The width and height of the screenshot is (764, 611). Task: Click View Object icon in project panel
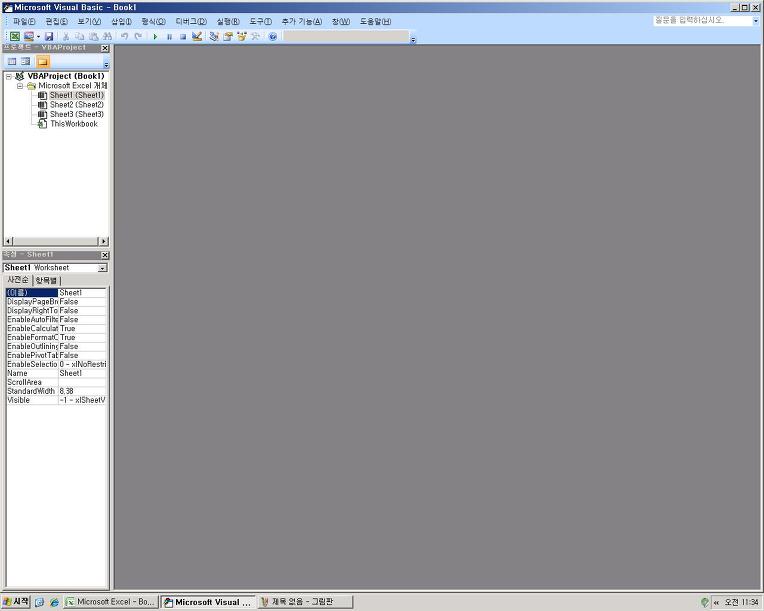click(26, 61)
